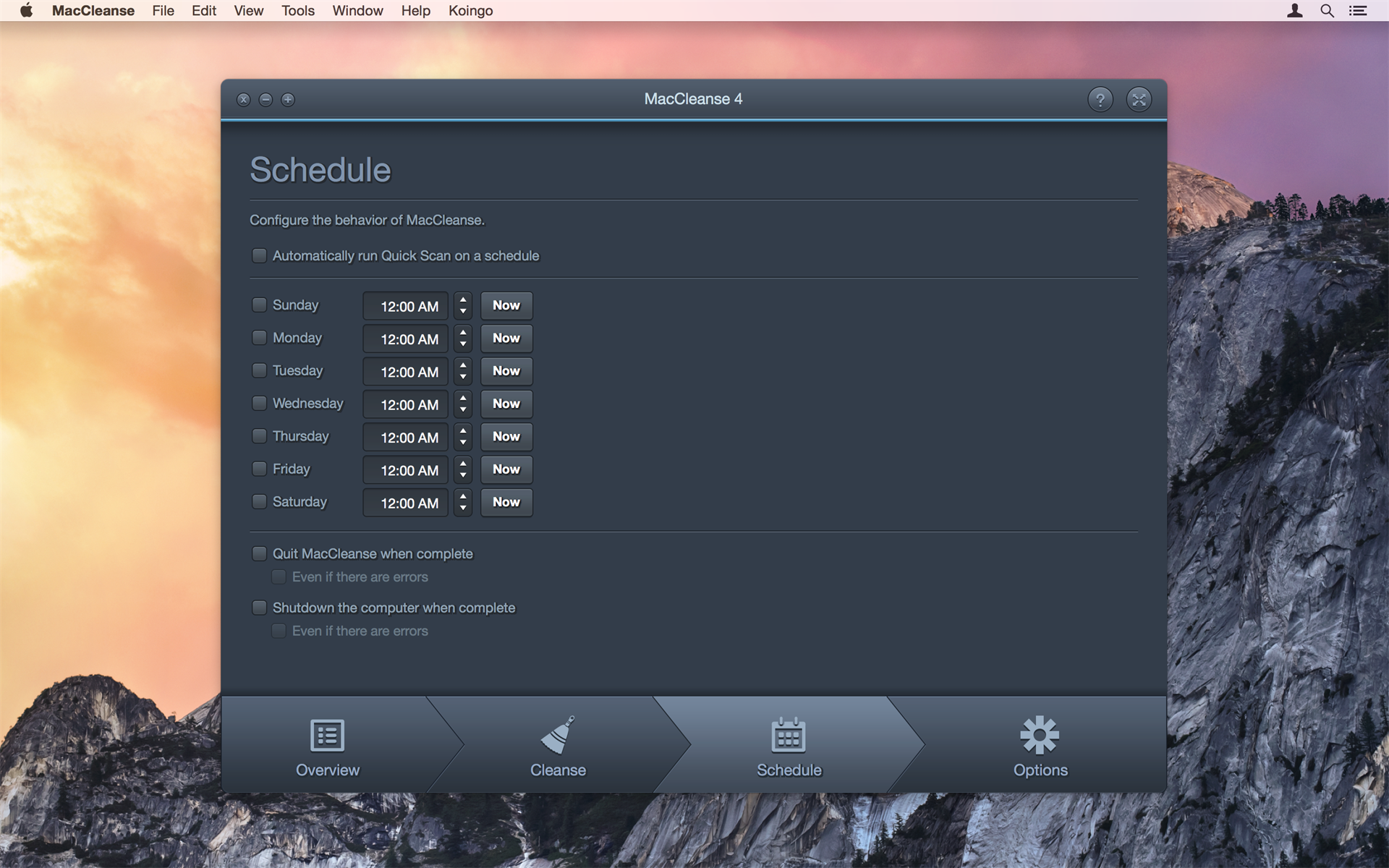Screen dimensions: 1389x868
Task: Select the Schedule calendar icon
Action: click(789, 735)
